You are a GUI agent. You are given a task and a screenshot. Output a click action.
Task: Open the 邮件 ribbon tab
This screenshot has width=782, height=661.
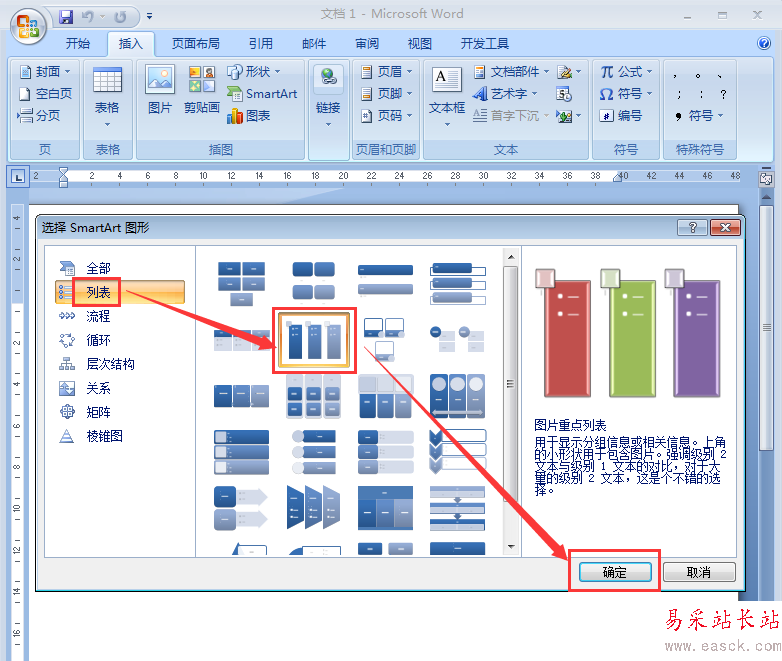[314, 44]
